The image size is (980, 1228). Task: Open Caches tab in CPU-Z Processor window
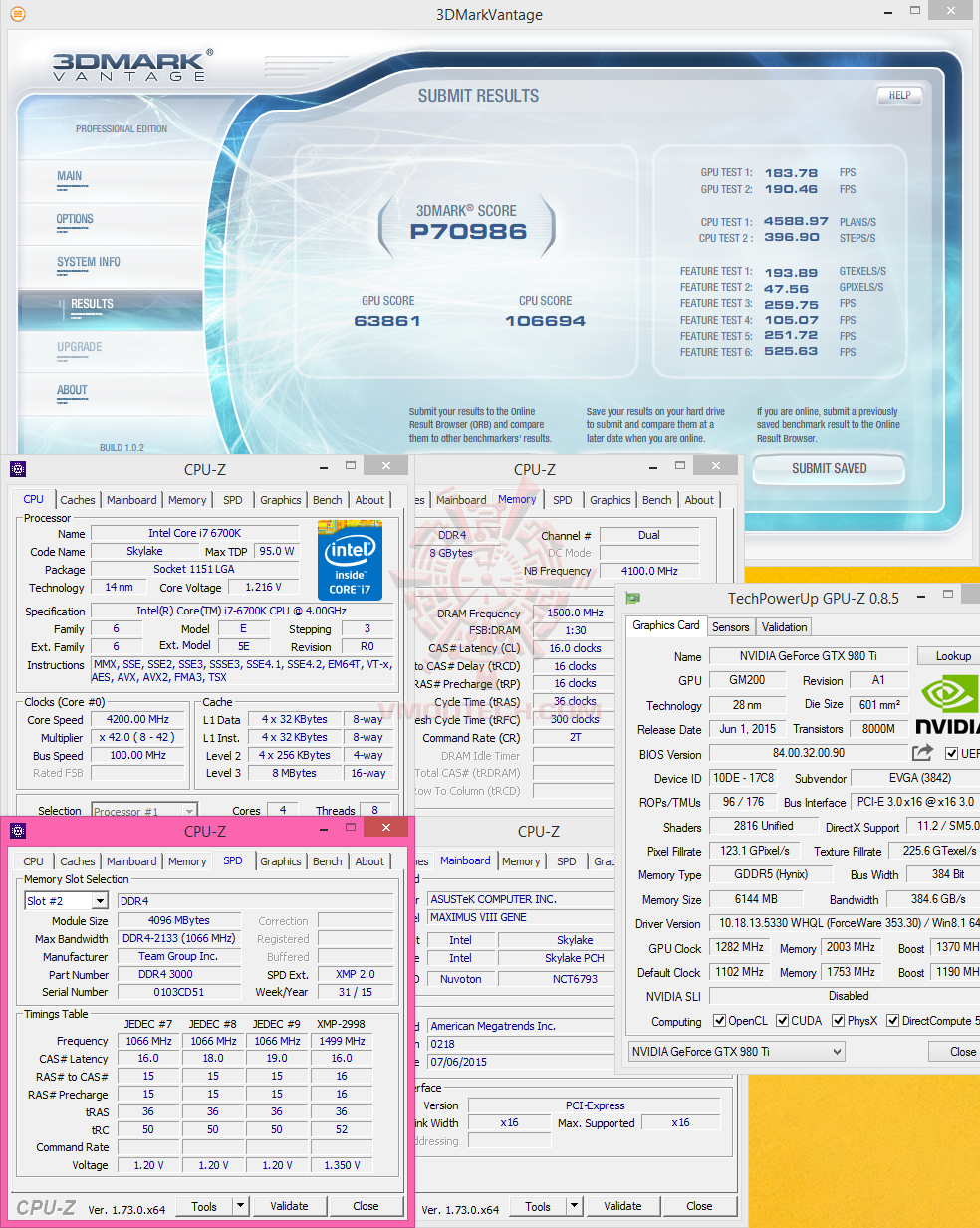click(x=78, y=500)
